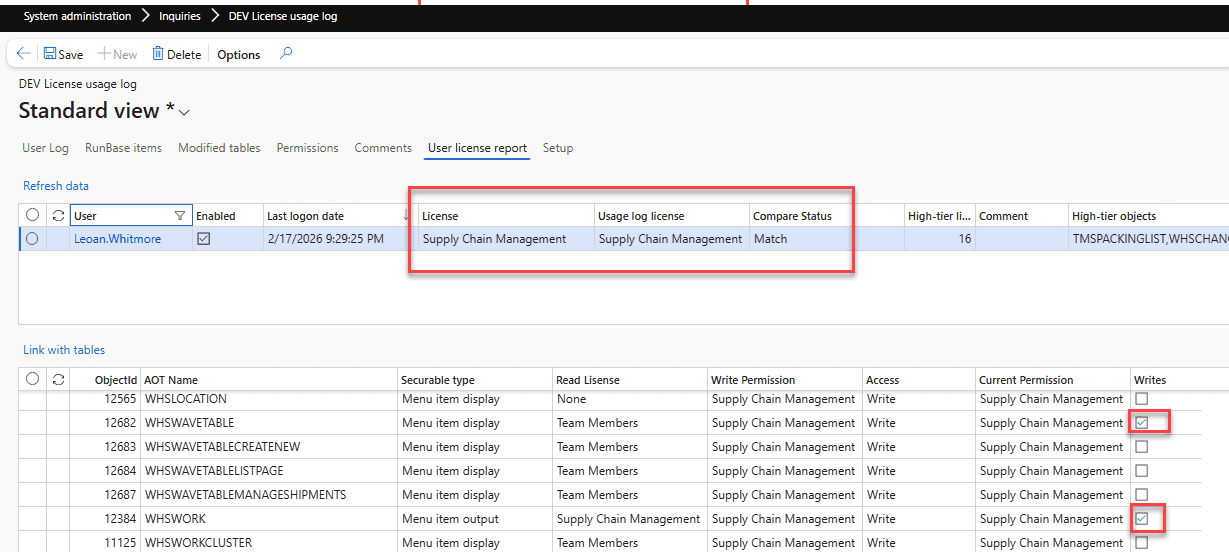Click the back arrow icon
Image resolution: width=1229 pixels, height=552 pixels.
(23, 54)
